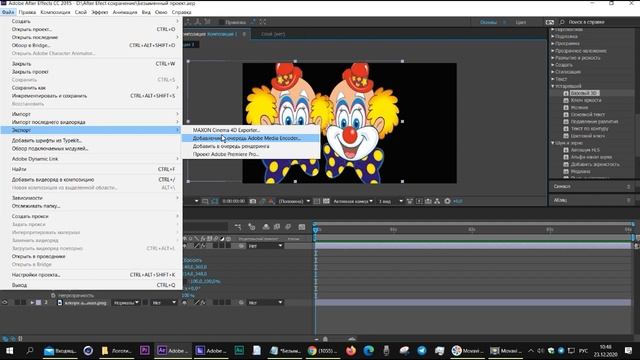Click Firefox taskbar icon

point(351,351)
